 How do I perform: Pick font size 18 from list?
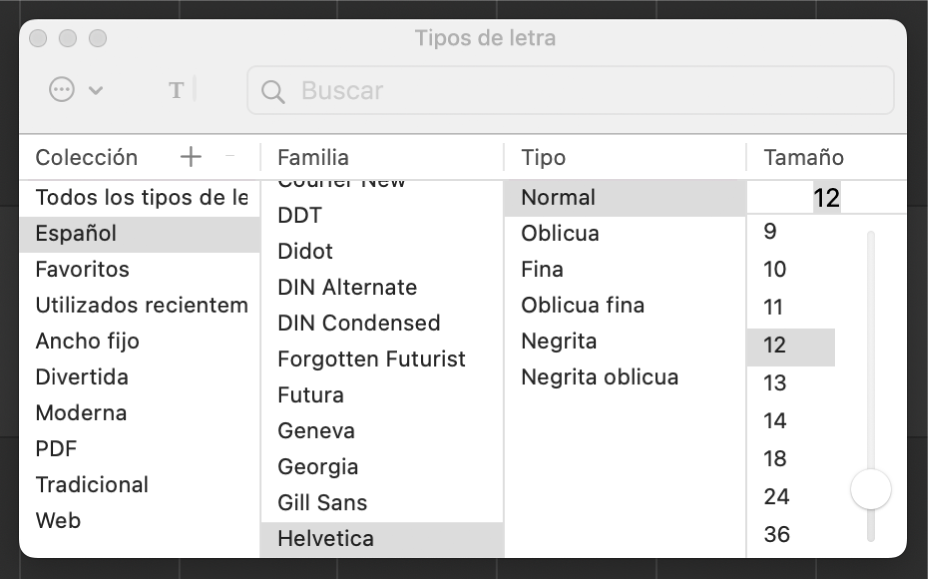click(775, 459)
